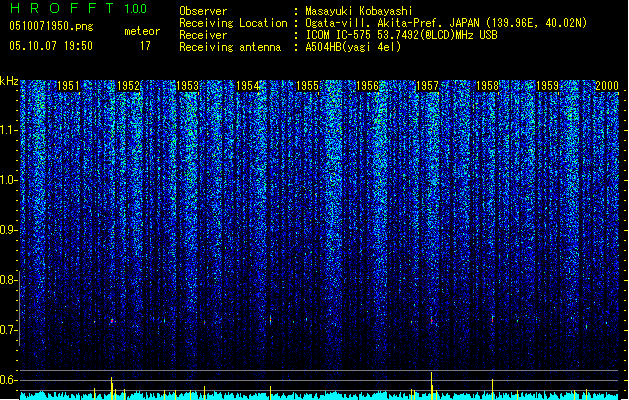
Task: Click the meteor echo just after 1958
Action: tap(492, 319)
